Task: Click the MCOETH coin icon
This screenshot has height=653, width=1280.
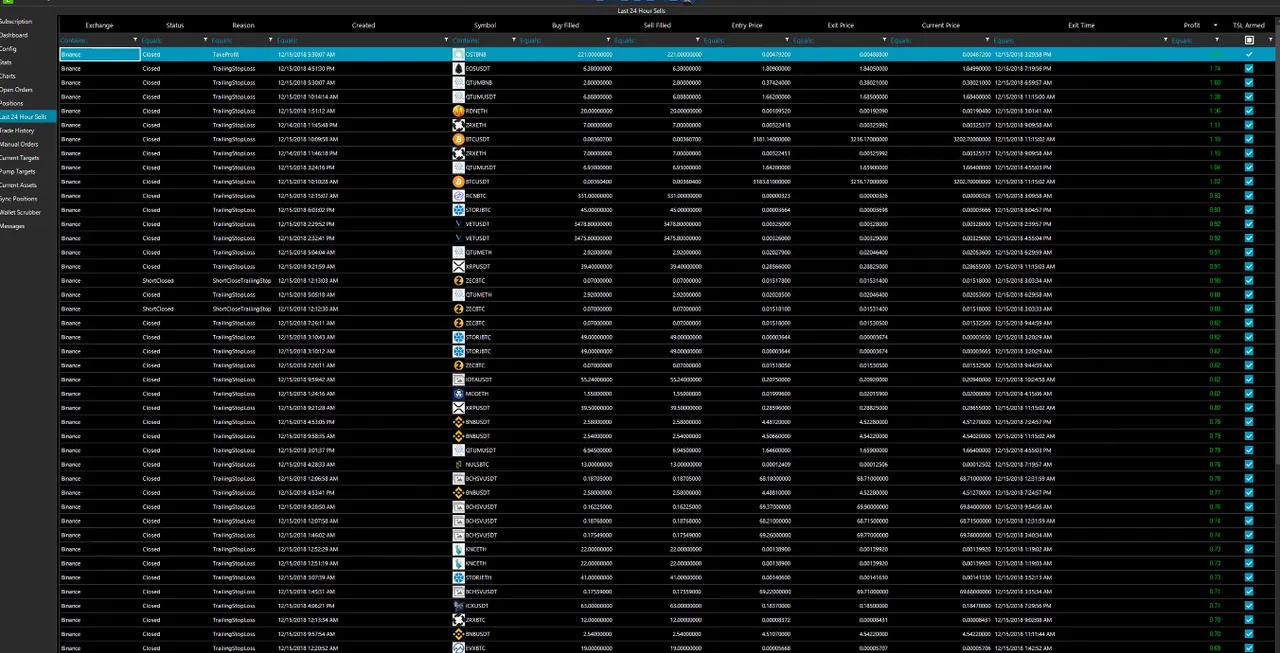Action: pyautogui.click(x=458, y=393)
